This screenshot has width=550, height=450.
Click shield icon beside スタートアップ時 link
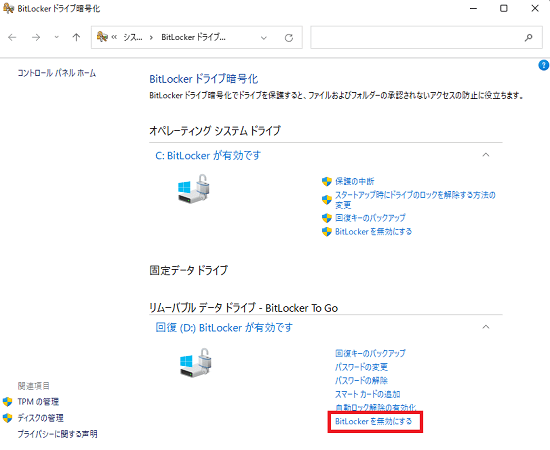[327, 200]
